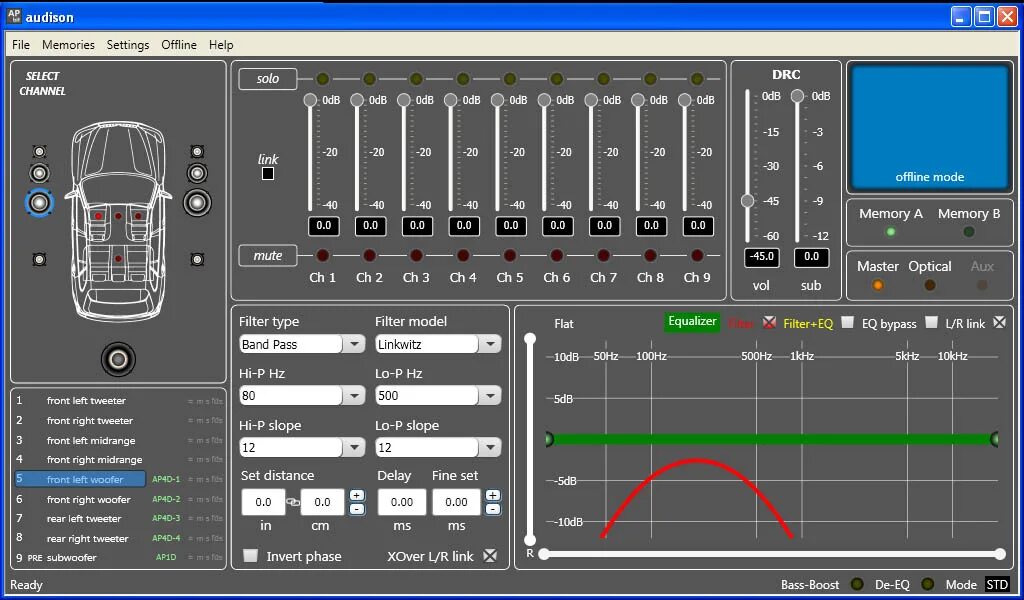Select the front right midrange speaker icon
This screenshot has height=600, width=1024.
click(197, 173)
